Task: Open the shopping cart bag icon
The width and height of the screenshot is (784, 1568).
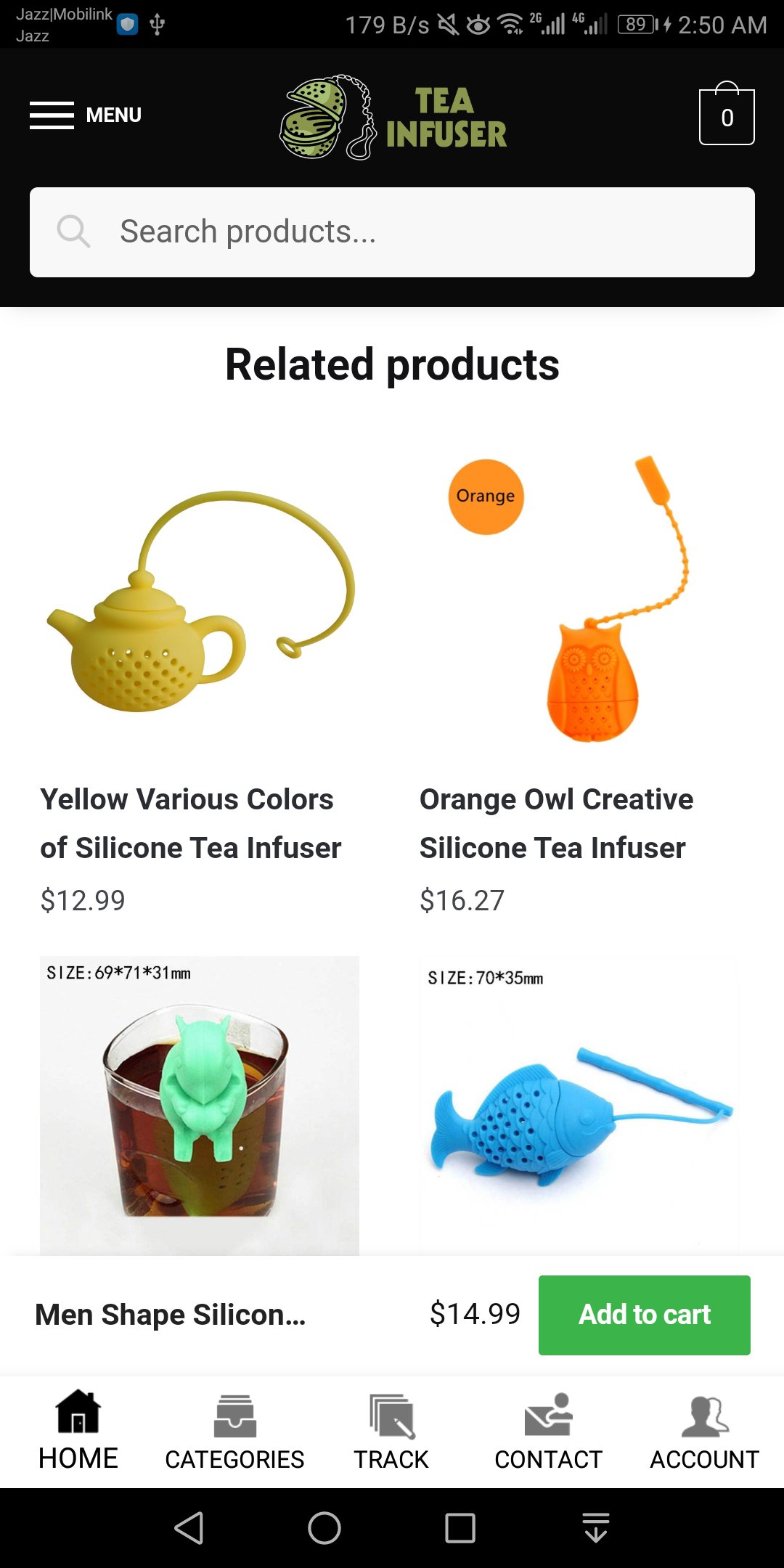Action: pos(727,113)
